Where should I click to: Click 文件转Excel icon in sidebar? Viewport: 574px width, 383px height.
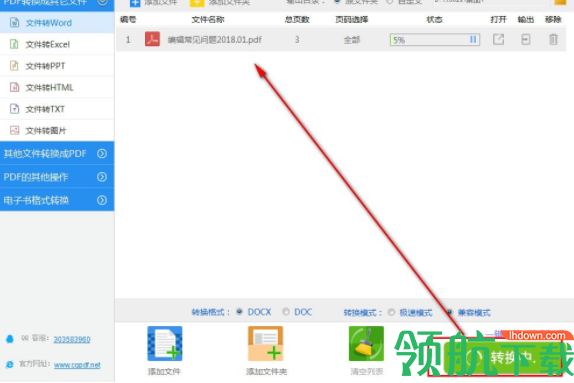tap(14, 44)
